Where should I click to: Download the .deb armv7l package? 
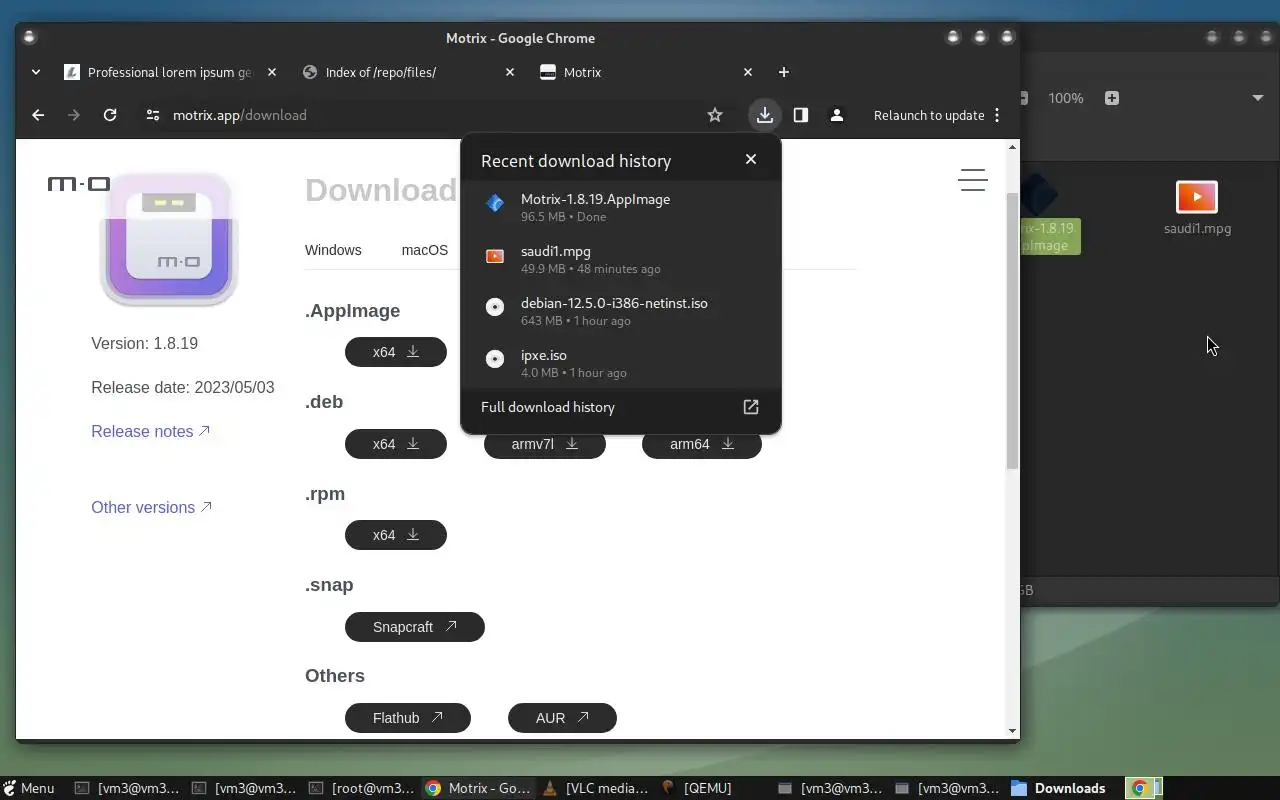click(x=545, y=444)
